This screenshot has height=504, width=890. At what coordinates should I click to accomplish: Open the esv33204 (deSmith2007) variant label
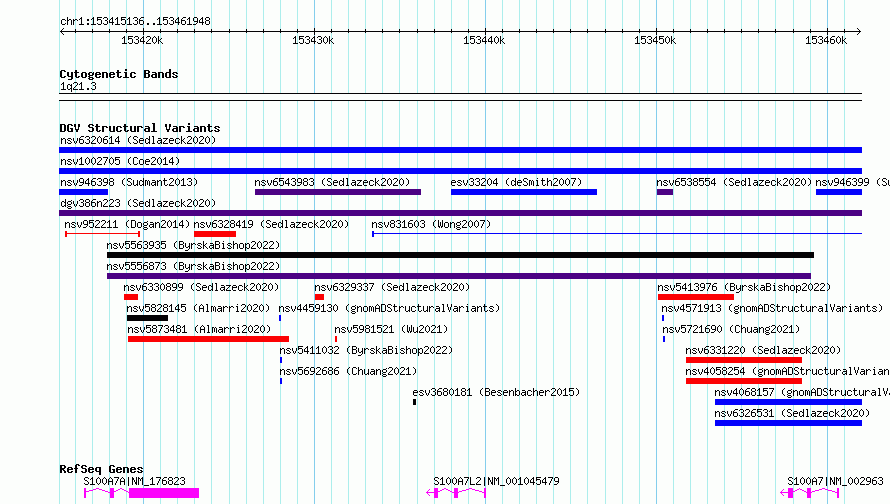tap(516, 182)
